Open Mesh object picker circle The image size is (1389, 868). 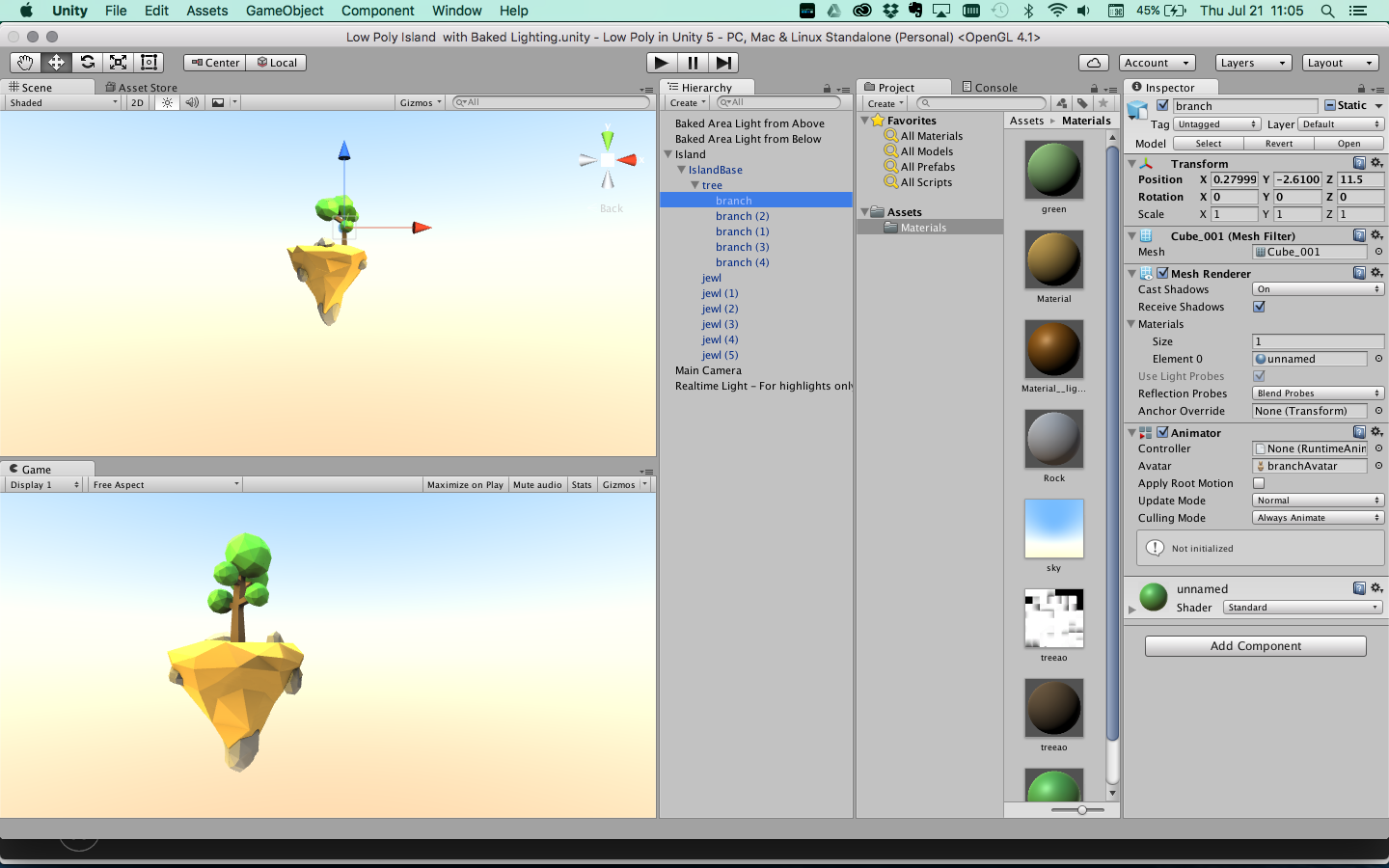click(x=1378, y=252)
